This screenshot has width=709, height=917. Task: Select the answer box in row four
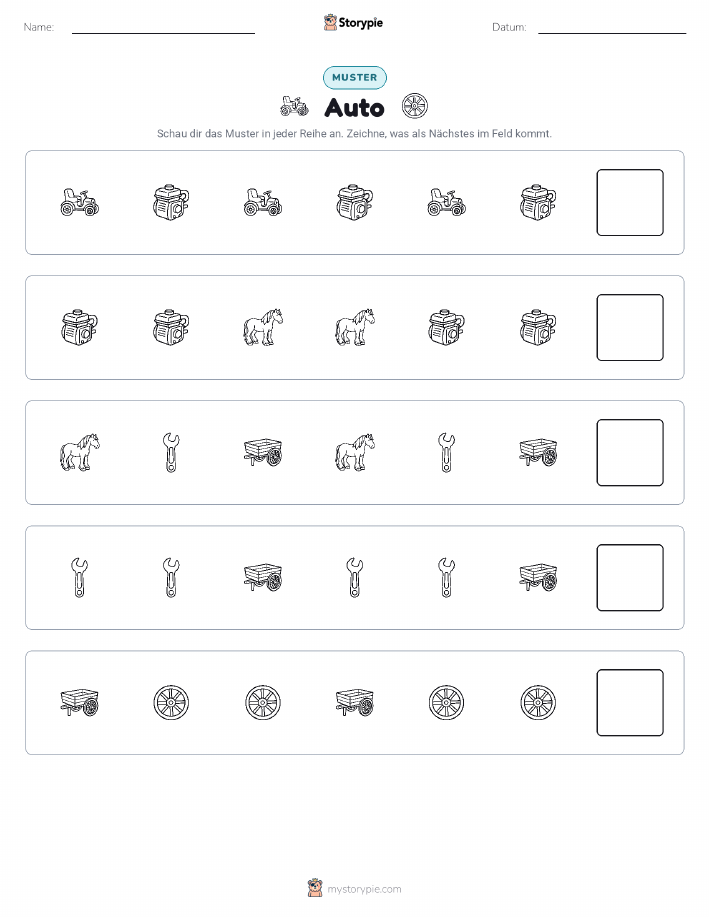click(x=630, y=578)
